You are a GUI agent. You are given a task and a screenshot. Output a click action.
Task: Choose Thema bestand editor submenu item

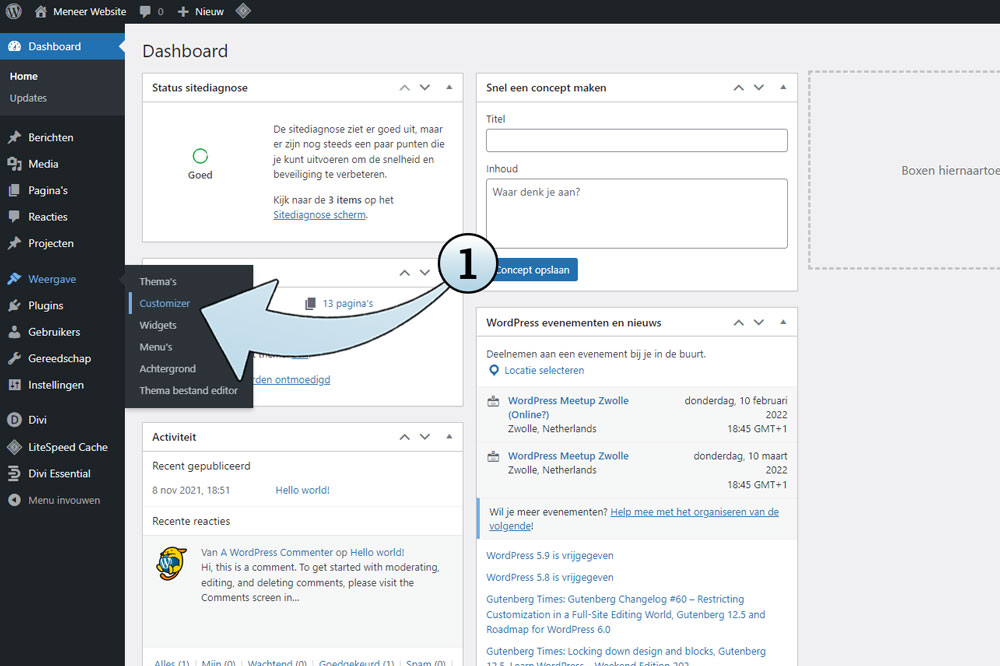pos(188,391)
